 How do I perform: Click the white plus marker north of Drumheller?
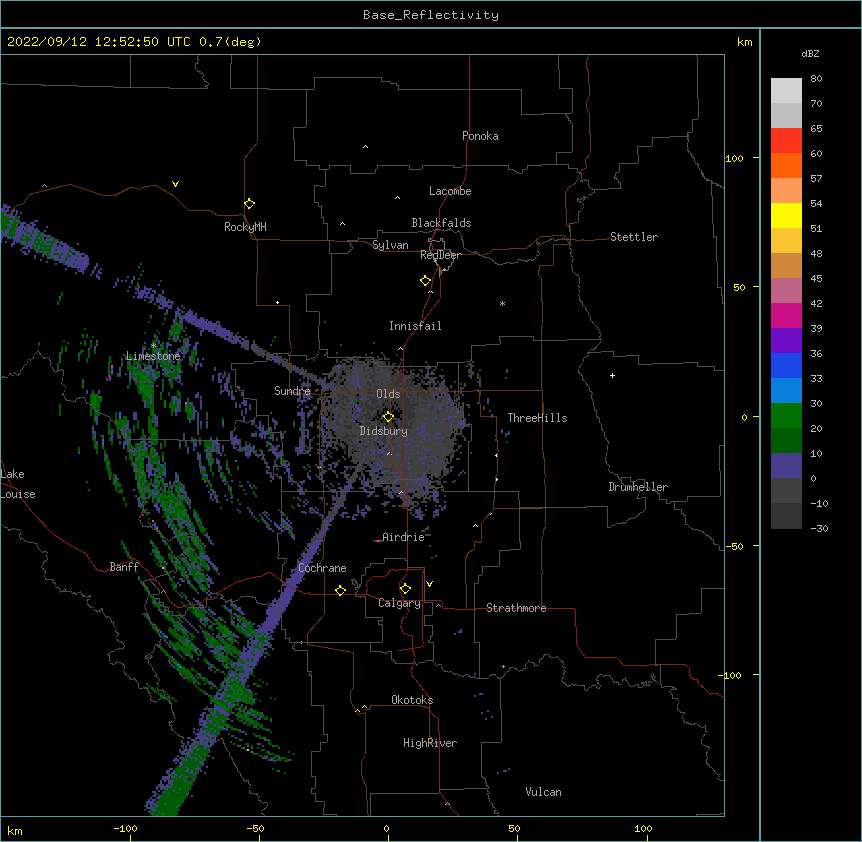612,375
